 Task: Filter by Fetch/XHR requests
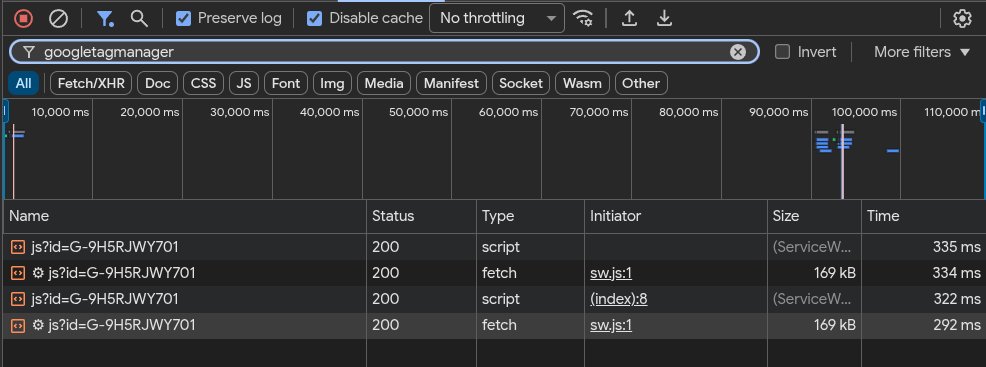[x=91, y=83]
